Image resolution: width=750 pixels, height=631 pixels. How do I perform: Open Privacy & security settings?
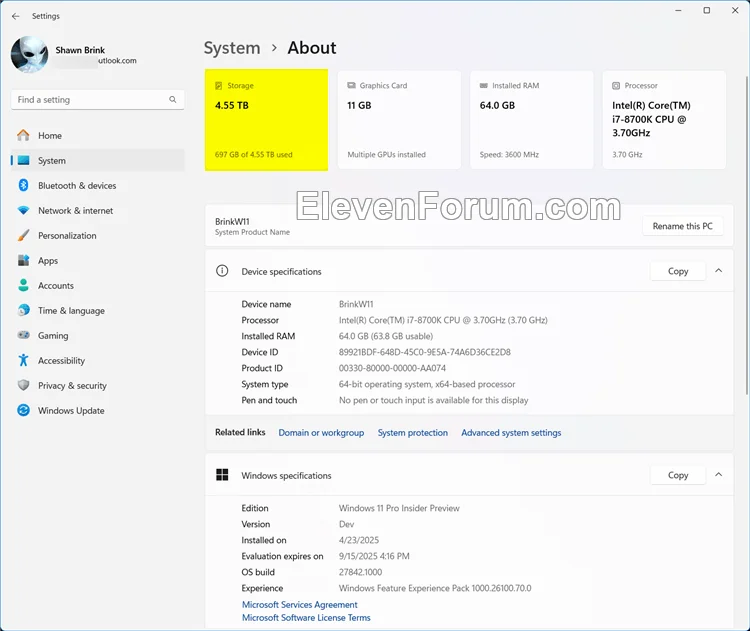click(98, 386)
